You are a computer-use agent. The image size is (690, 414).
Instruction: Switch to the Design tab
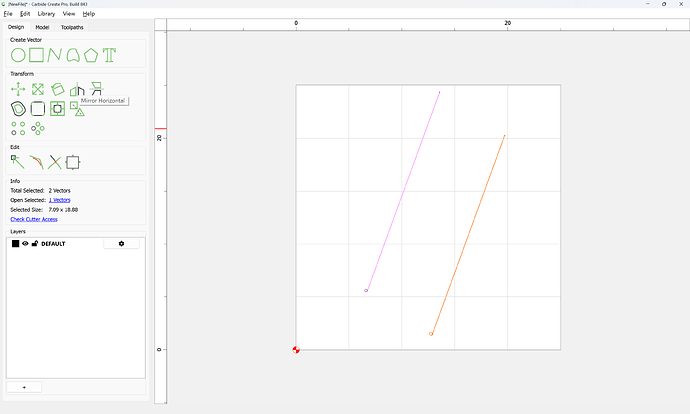tap(16, 27)
